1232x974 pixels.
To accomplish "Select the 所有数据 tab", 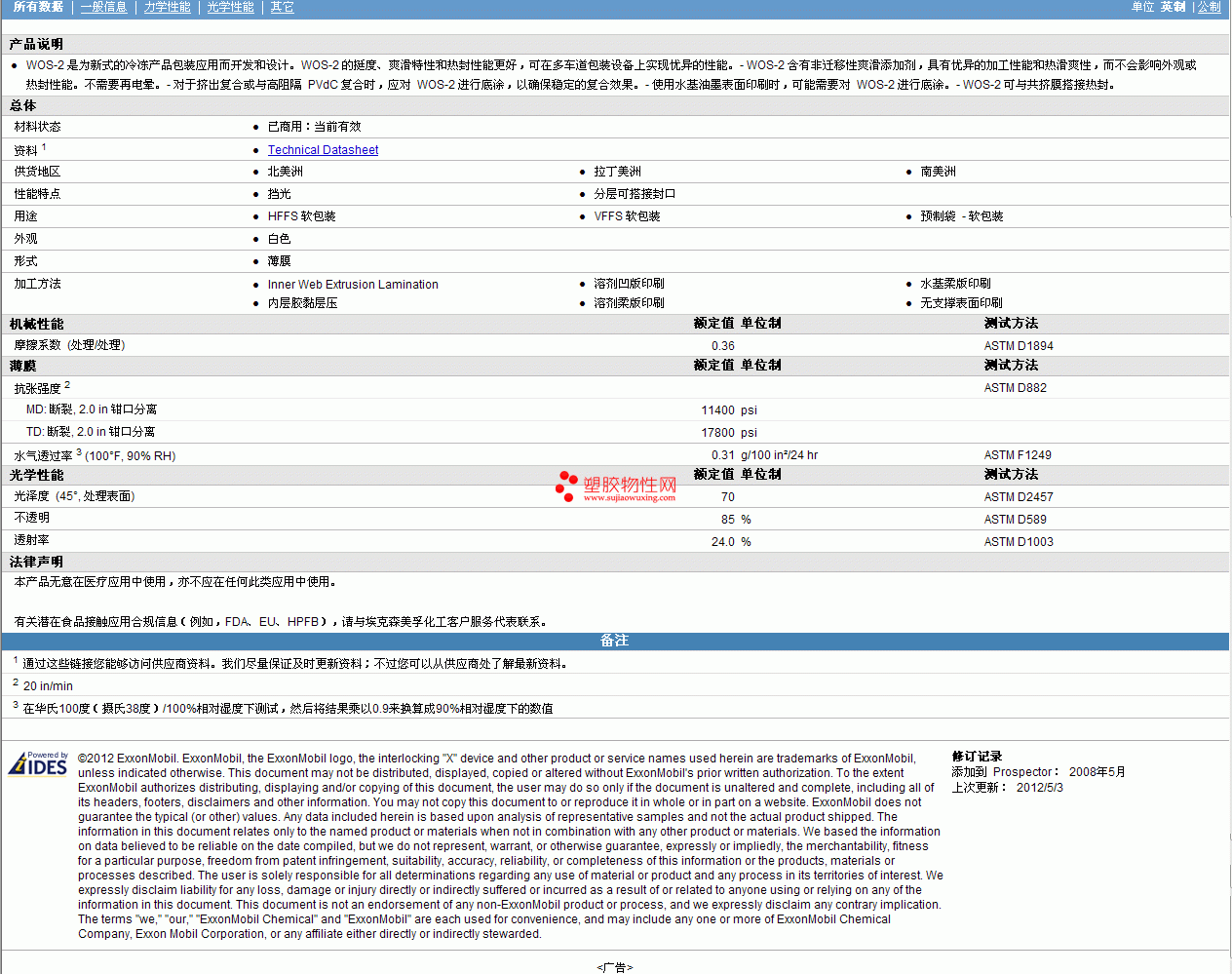I will click(38, 7).
